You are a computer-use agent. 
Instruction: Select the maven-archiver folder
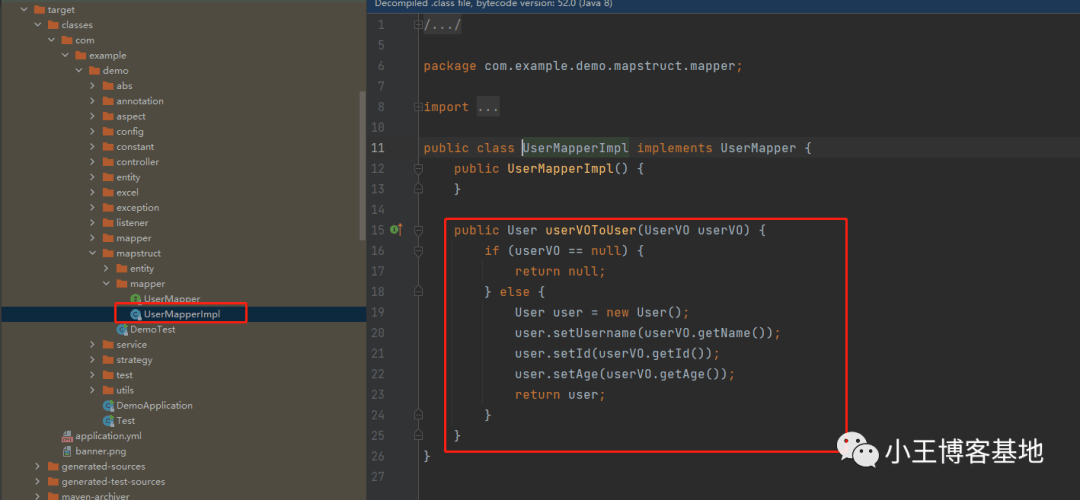(95, 496)
